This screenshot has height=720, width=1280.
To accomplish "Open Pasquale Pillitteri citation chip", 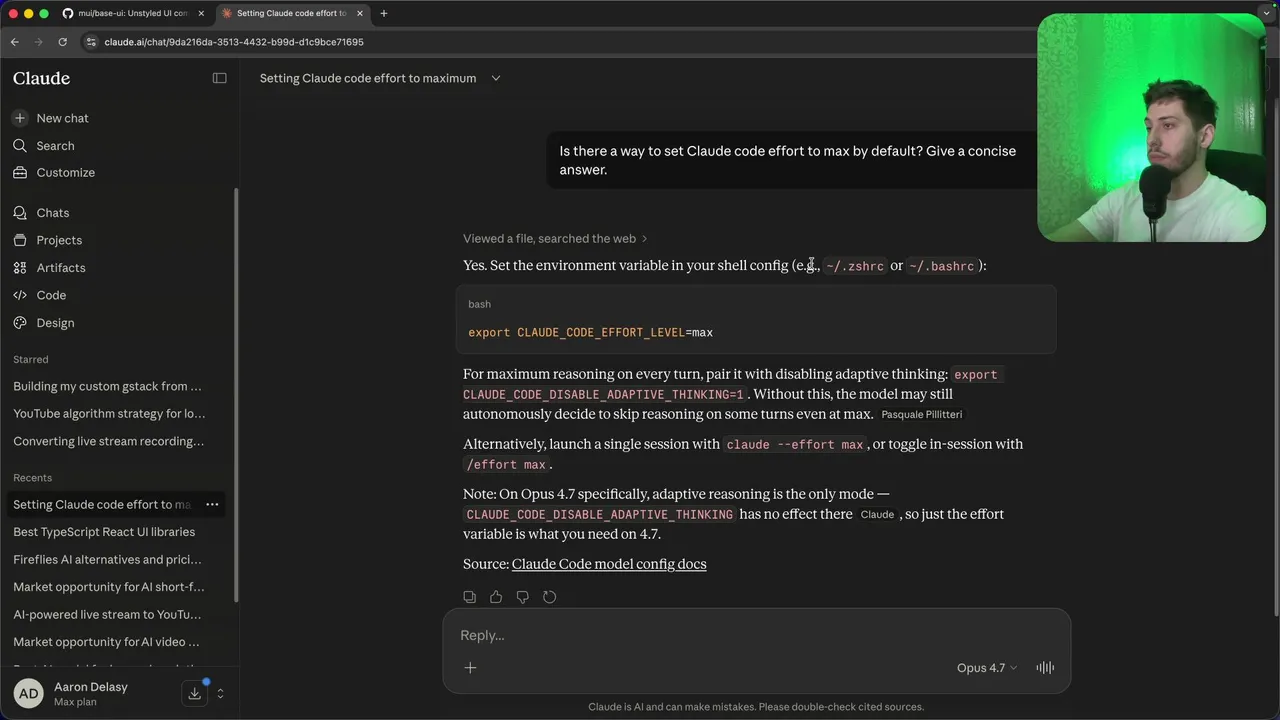I will click(x=921, y=414).
